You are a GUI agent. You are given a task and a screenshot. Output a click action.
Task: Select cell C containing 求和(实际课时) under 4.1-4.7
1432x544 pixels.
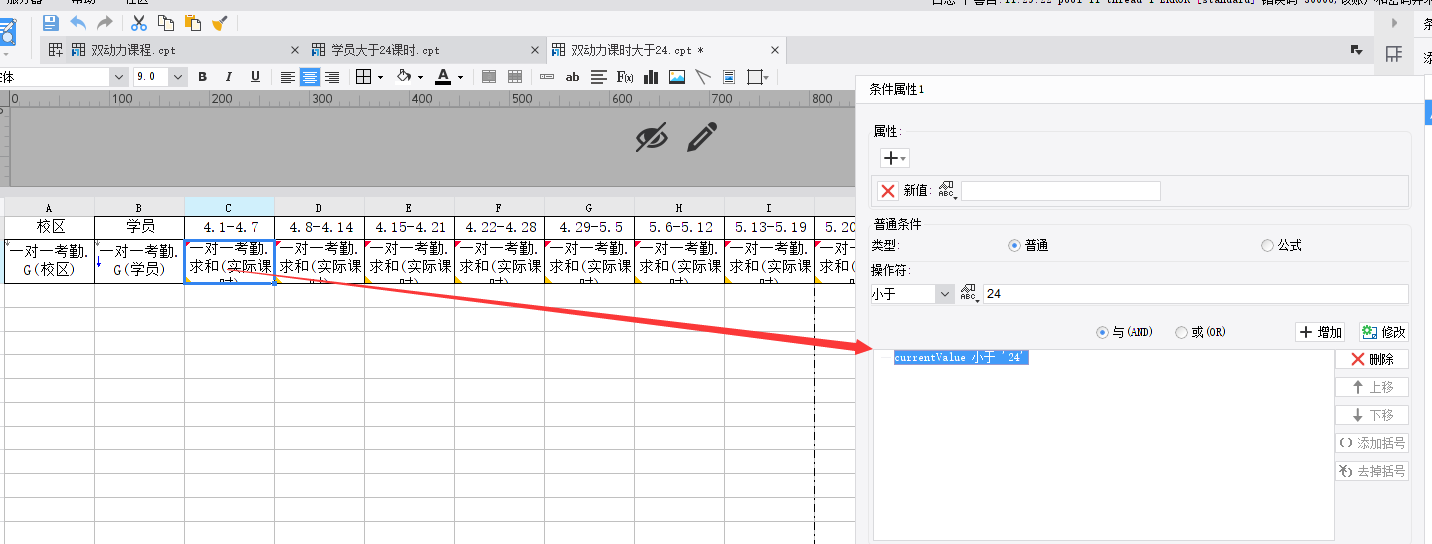[229, 261]
